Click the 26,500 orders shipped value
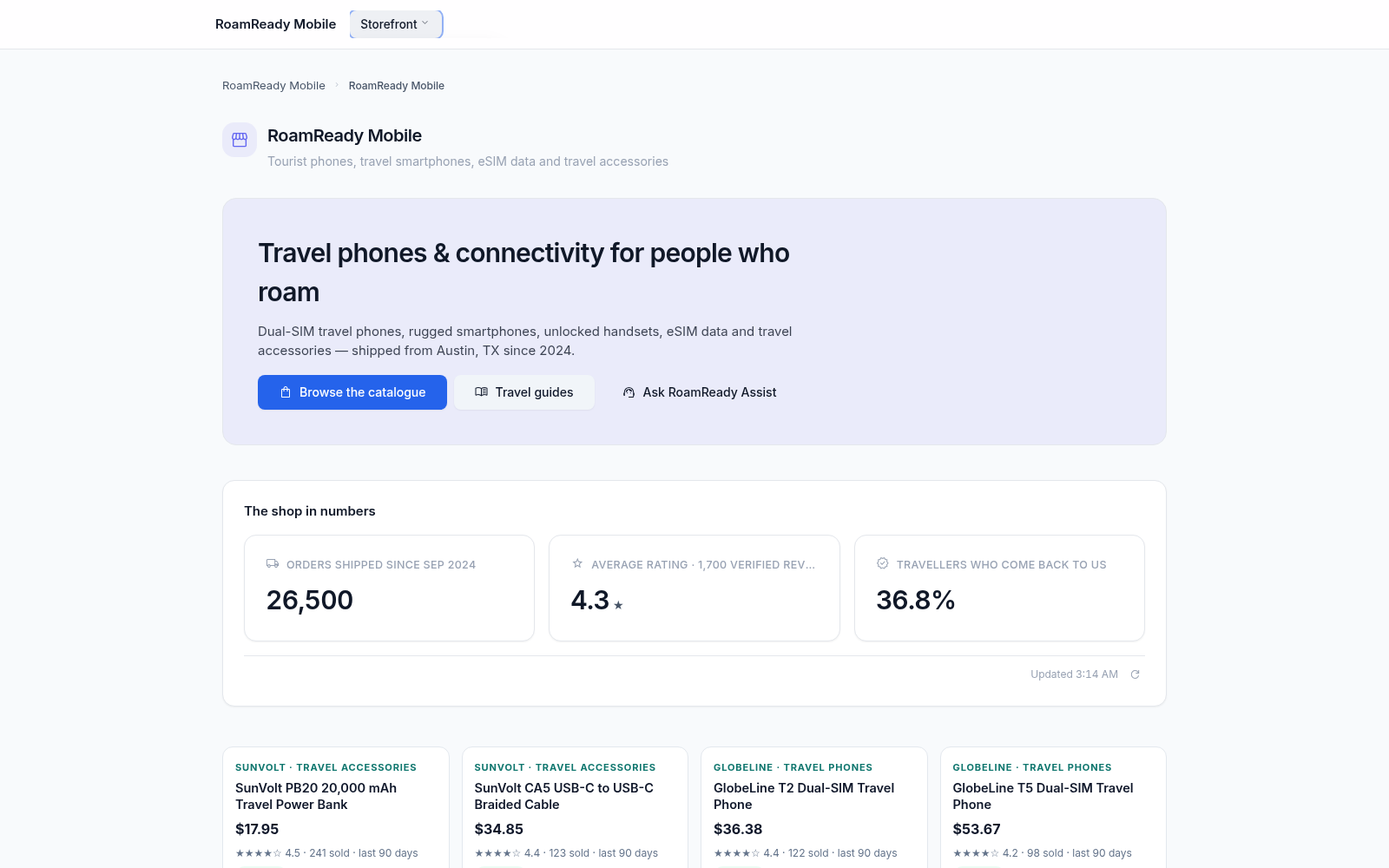Viewport: 1389px width, 868px height. click(x=310, y=600)
